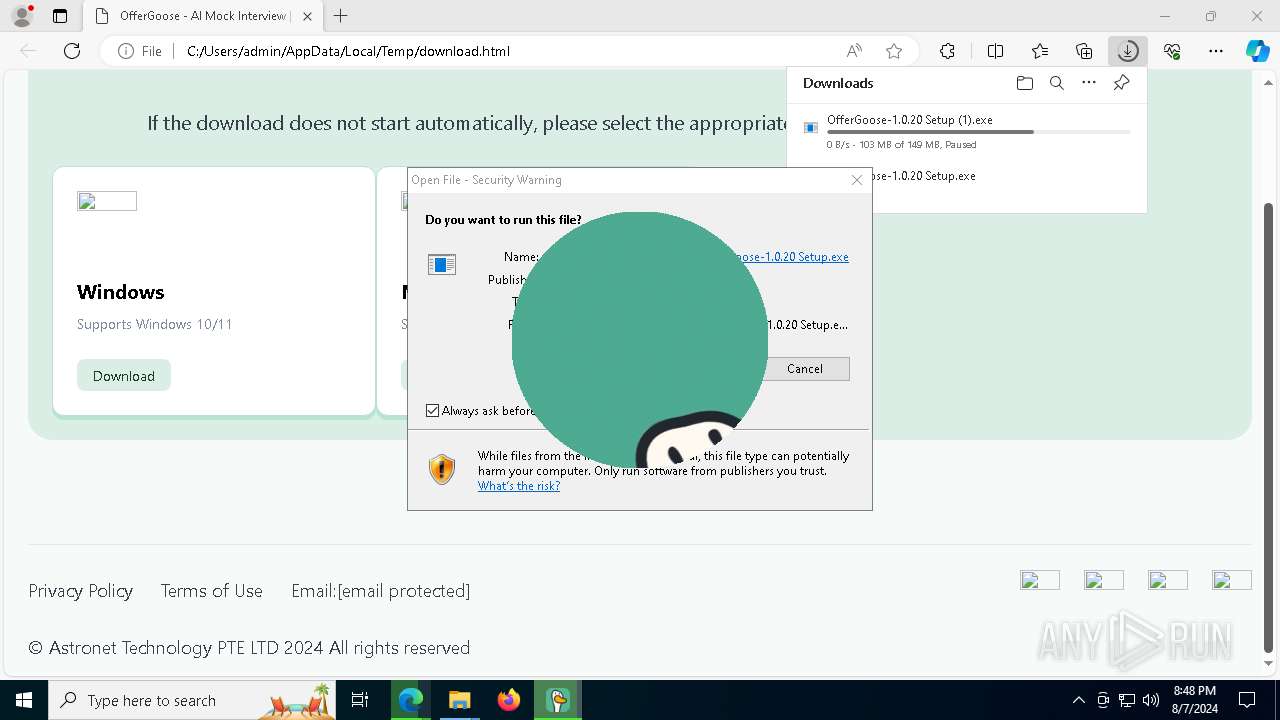Show hidden system tray icons
This screenshot has width=1280, height=720.
click(1078, 700)
